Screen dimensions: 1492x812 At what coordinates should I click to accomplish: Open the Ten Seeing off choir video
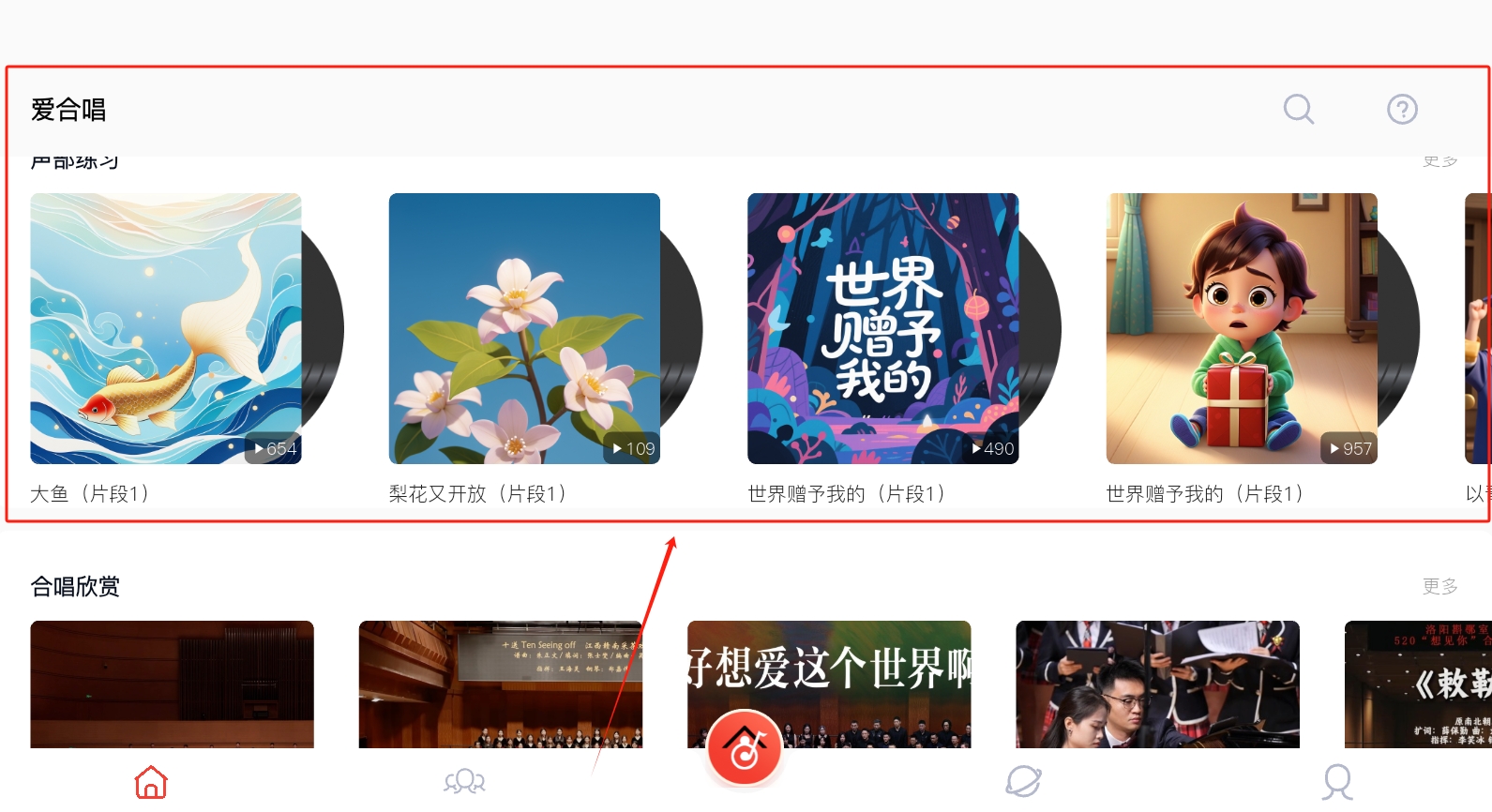pos(501,684)
